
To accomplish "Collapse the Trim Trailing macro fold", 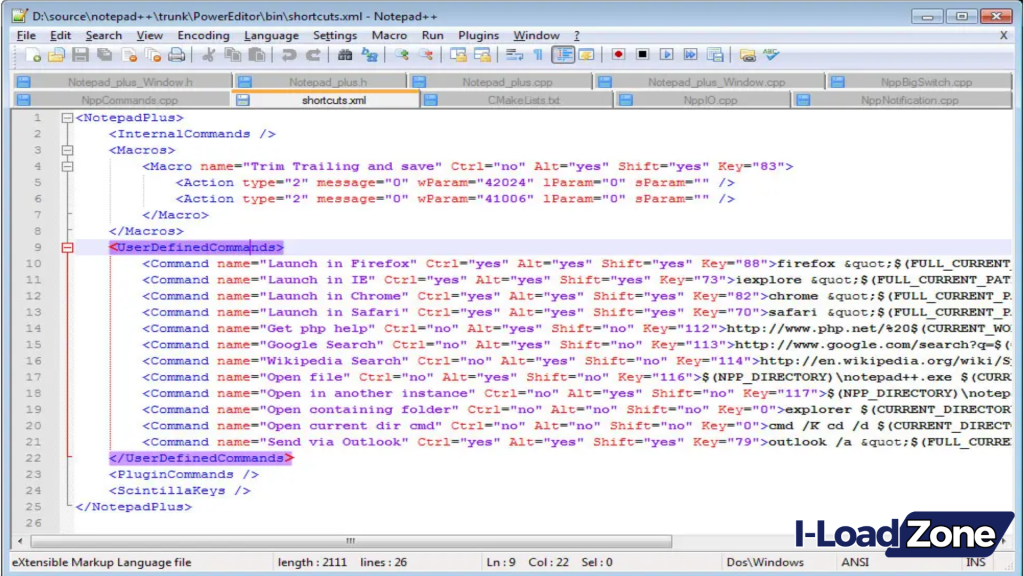I will click(66, 165).
